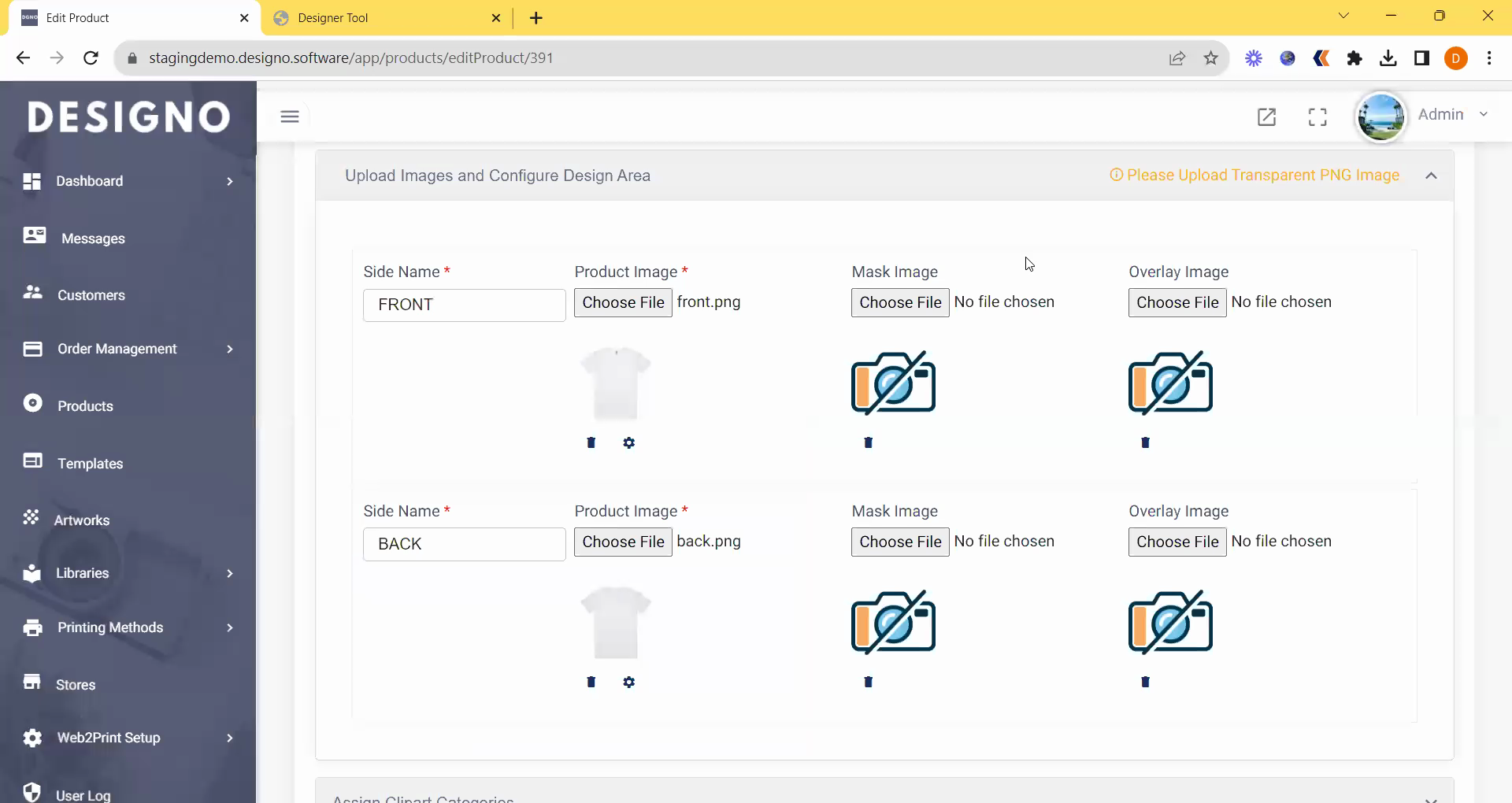Delete the BACK side mask image

pos(868,682)
